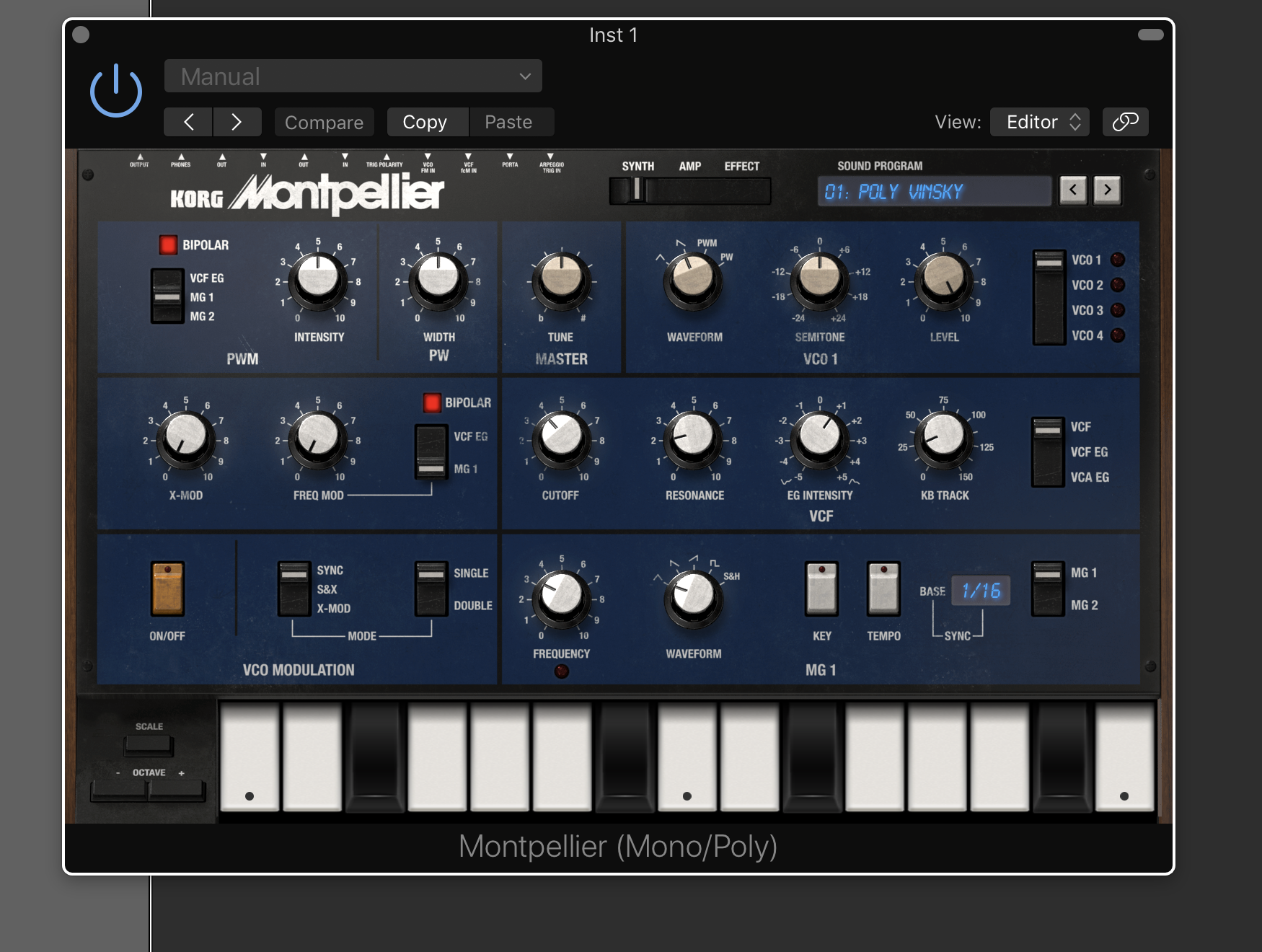
Task: Click the TRIG POLARITY jack arrow
Action: [386, 157]
